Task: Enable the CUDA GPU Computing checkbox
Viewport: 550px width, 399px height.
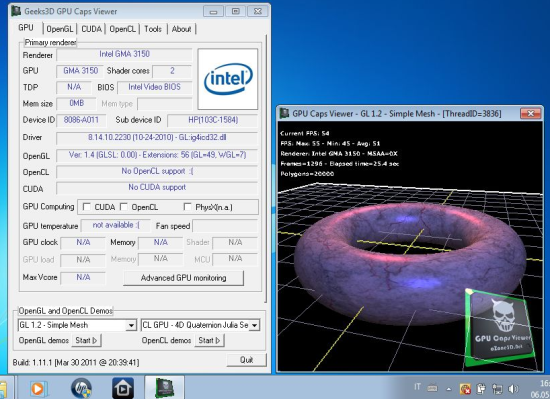Action: point(87,207)
